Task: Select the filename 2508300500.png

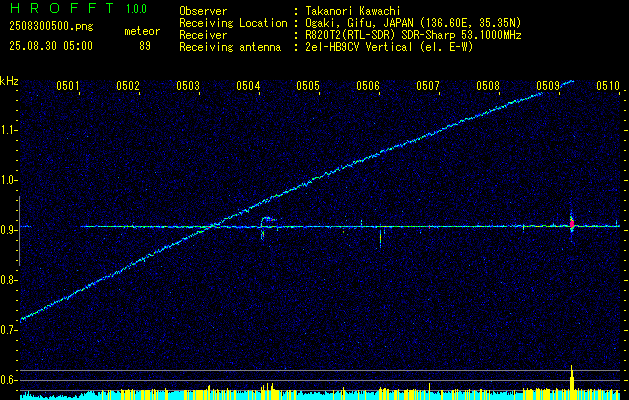Action: (x=51, y=27)
